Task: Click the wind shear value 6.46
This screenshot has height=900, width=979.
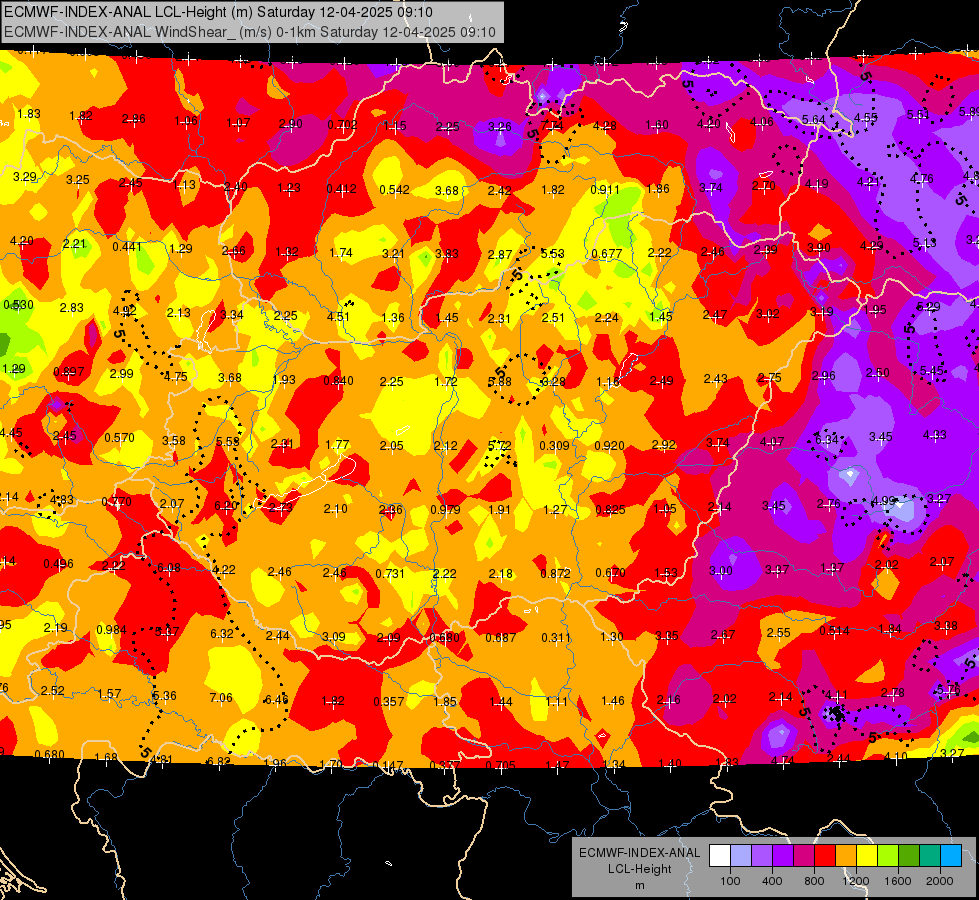Action: click(276, 700)
